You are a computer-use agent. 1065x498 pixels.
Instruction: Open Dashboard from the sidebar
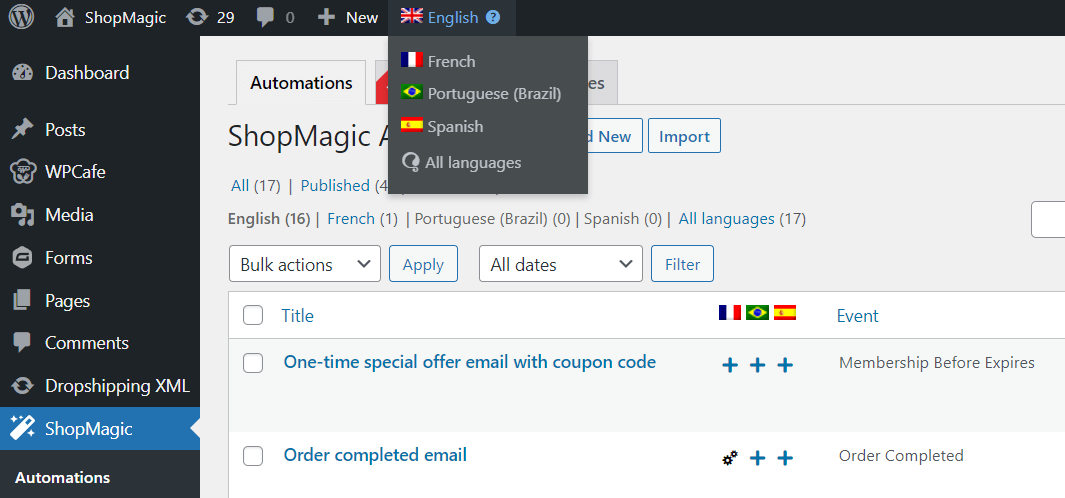[x=87, y=73]
